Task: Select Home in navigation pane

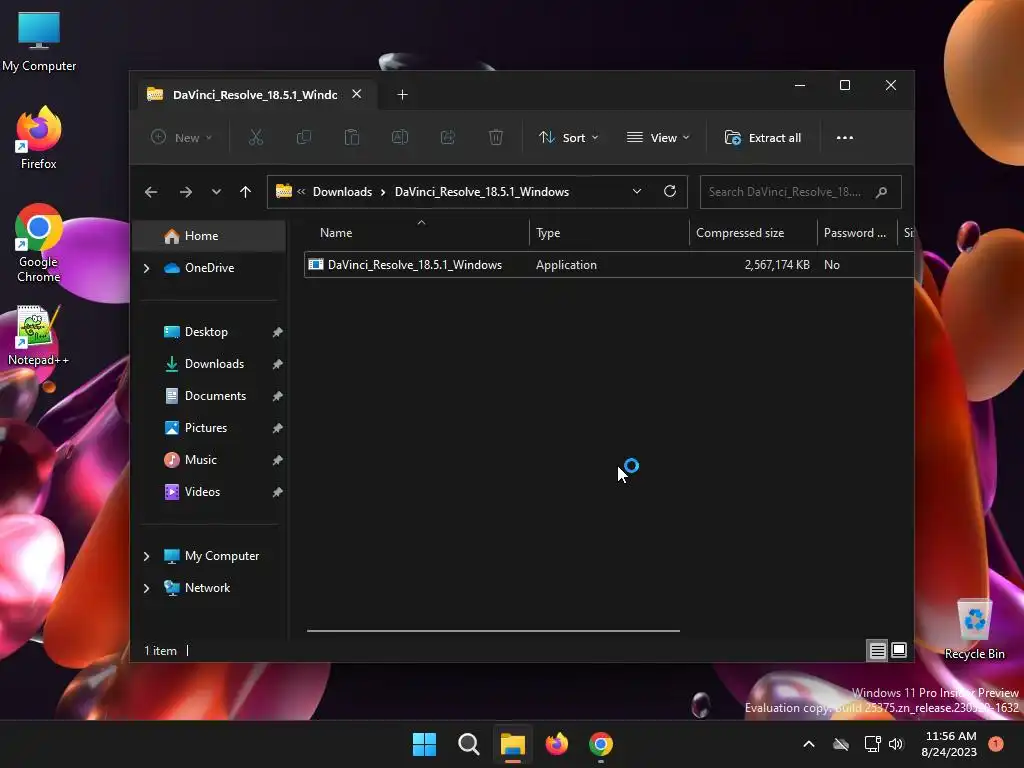Action: click(x=209, y=236)
